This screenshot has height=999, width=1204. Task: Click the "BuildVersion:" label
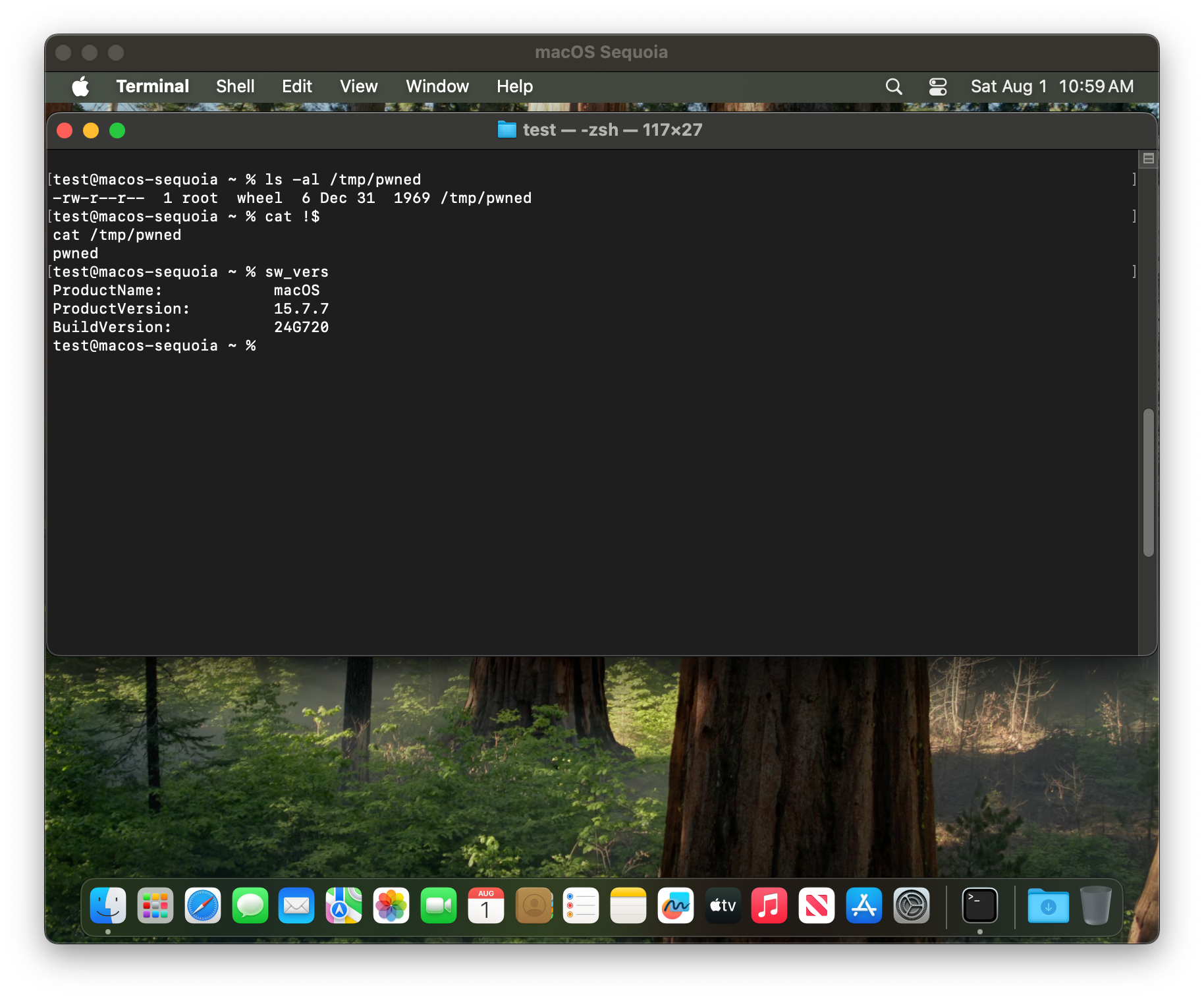112,327
